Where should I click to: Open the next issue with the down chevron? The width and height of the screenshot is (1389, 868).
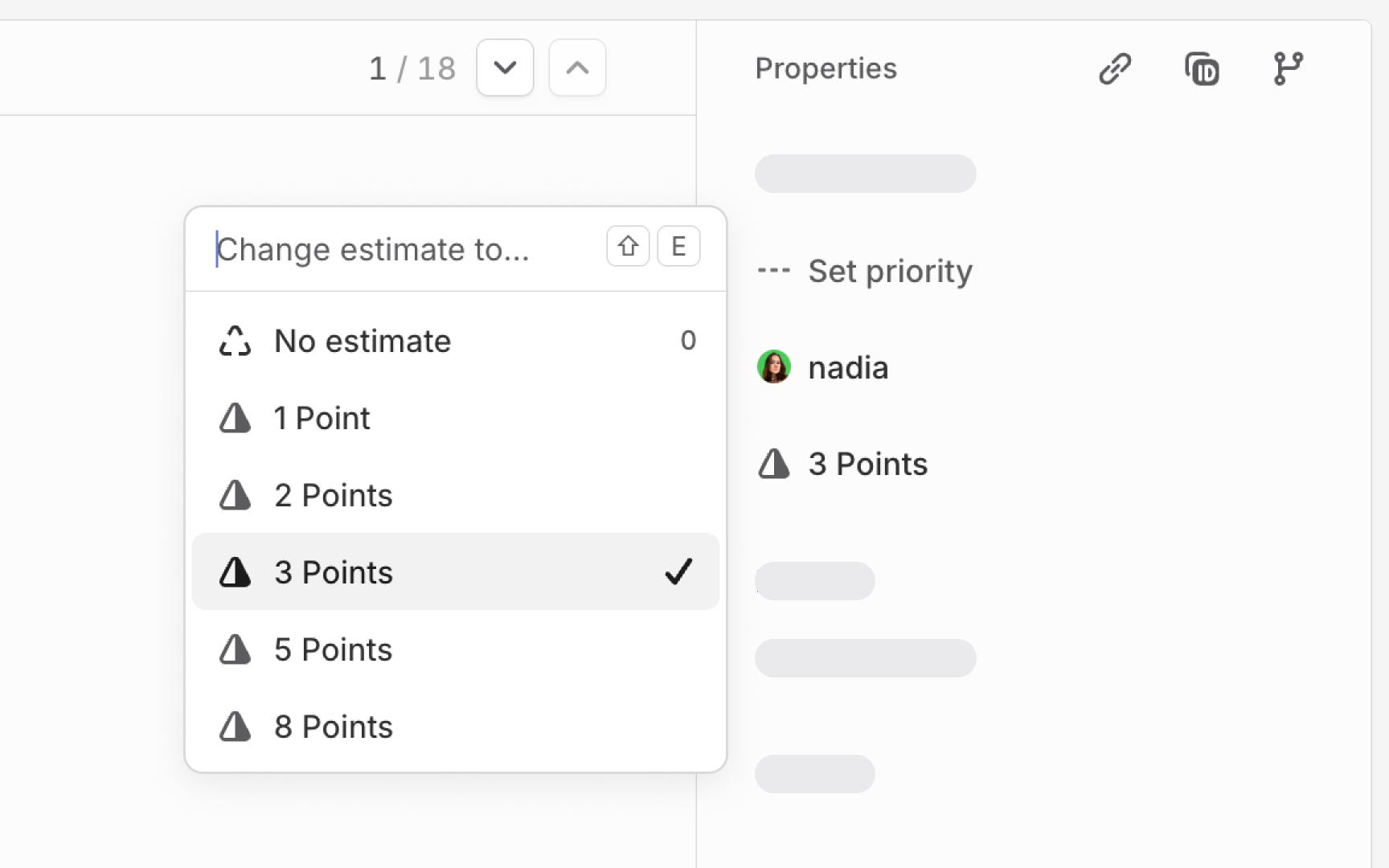tap(505, 68)
